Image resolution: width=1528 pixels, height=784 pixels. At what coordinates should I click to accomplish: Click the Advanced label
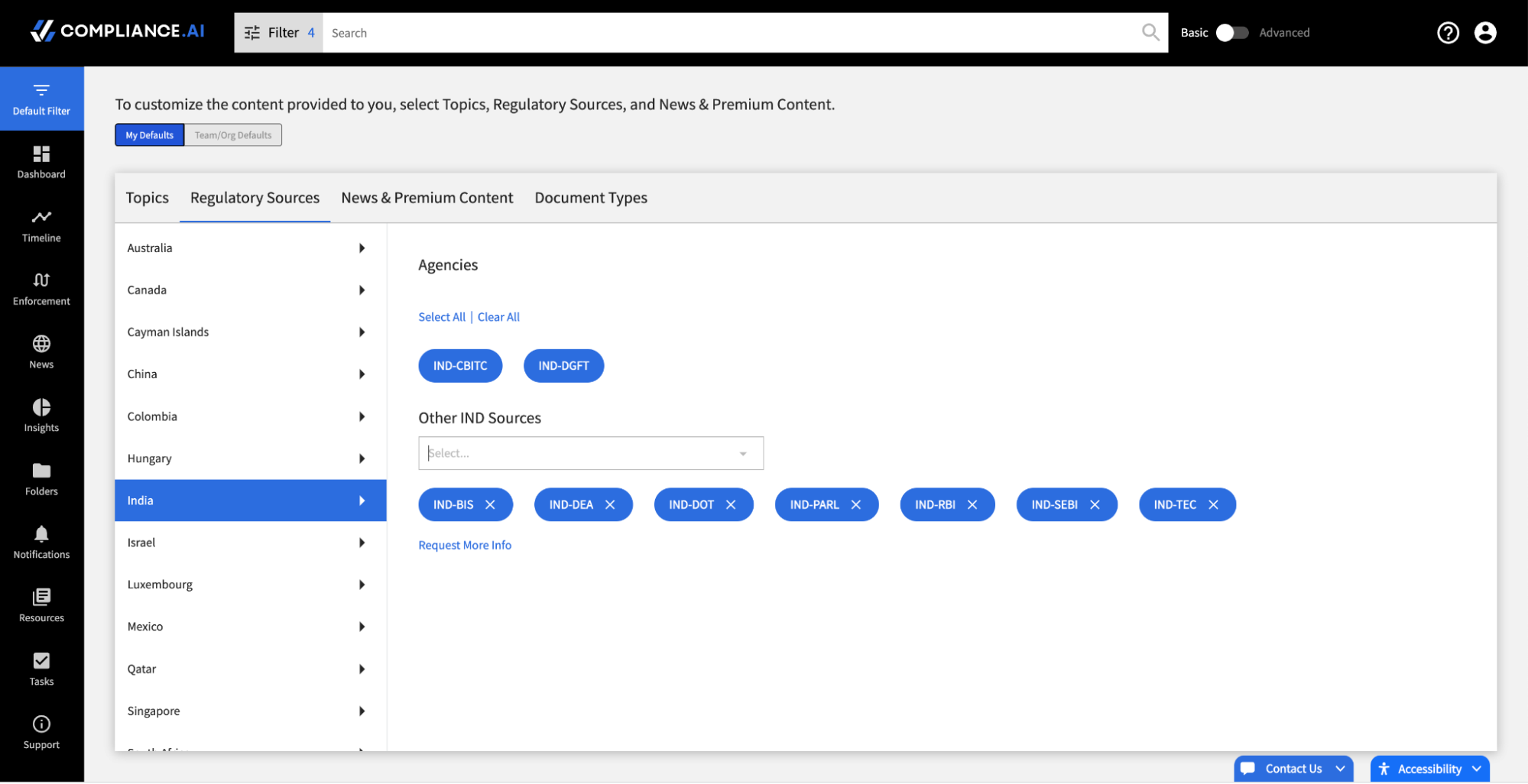1284,33
